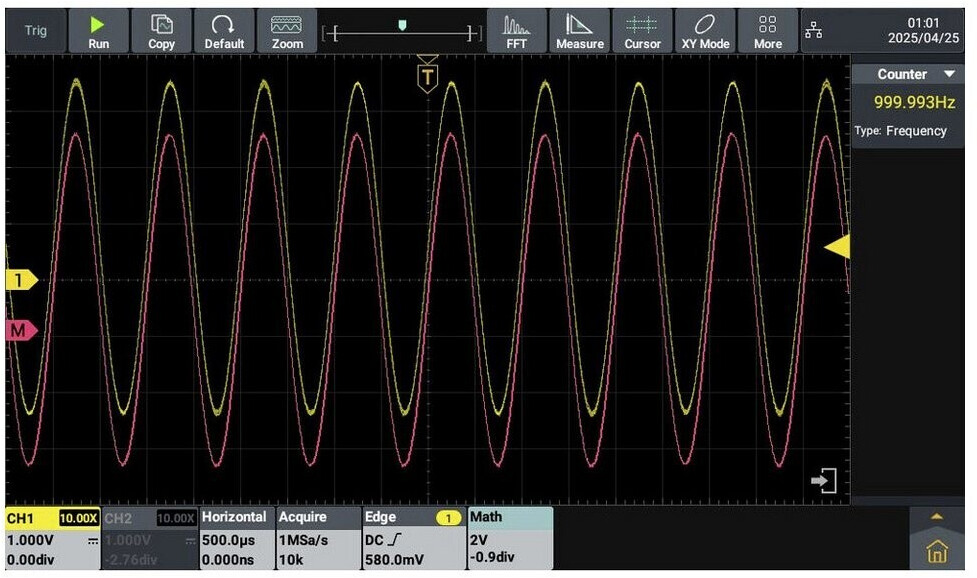The image size is (977, 578).
Task: Enable the disabled CH2 channel
Action: click(x=148, y=538)
